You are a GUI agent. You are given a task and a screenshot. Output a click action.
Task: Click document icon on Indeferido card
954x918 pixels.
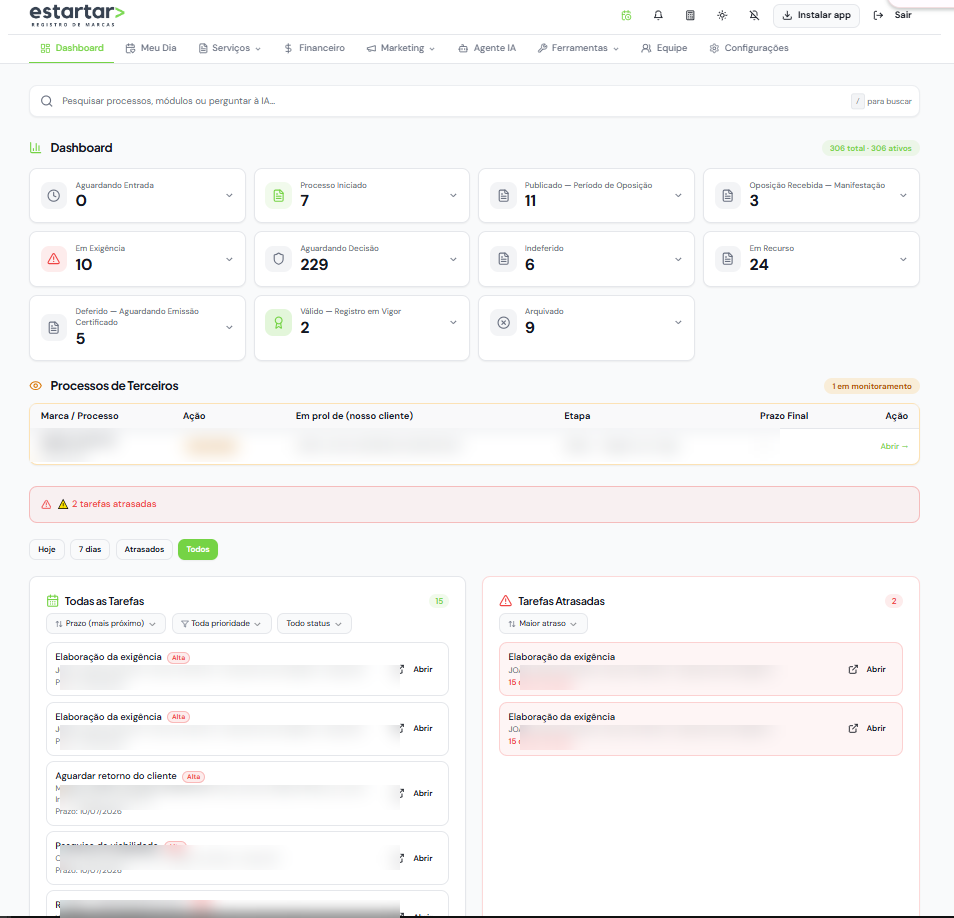pyautogui.click(x=504, y=259)
